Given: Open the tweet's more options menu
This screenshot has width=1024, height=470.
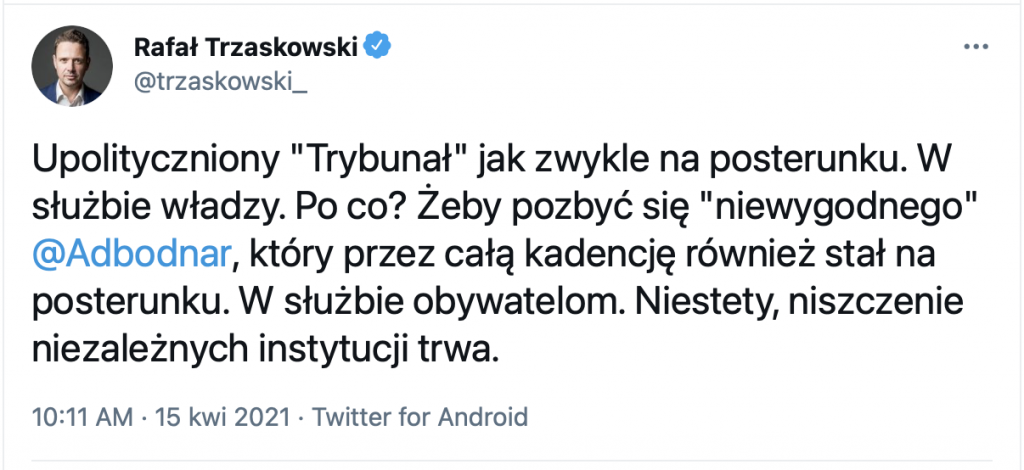Looking at the screenshot, I should coord(974,48).
